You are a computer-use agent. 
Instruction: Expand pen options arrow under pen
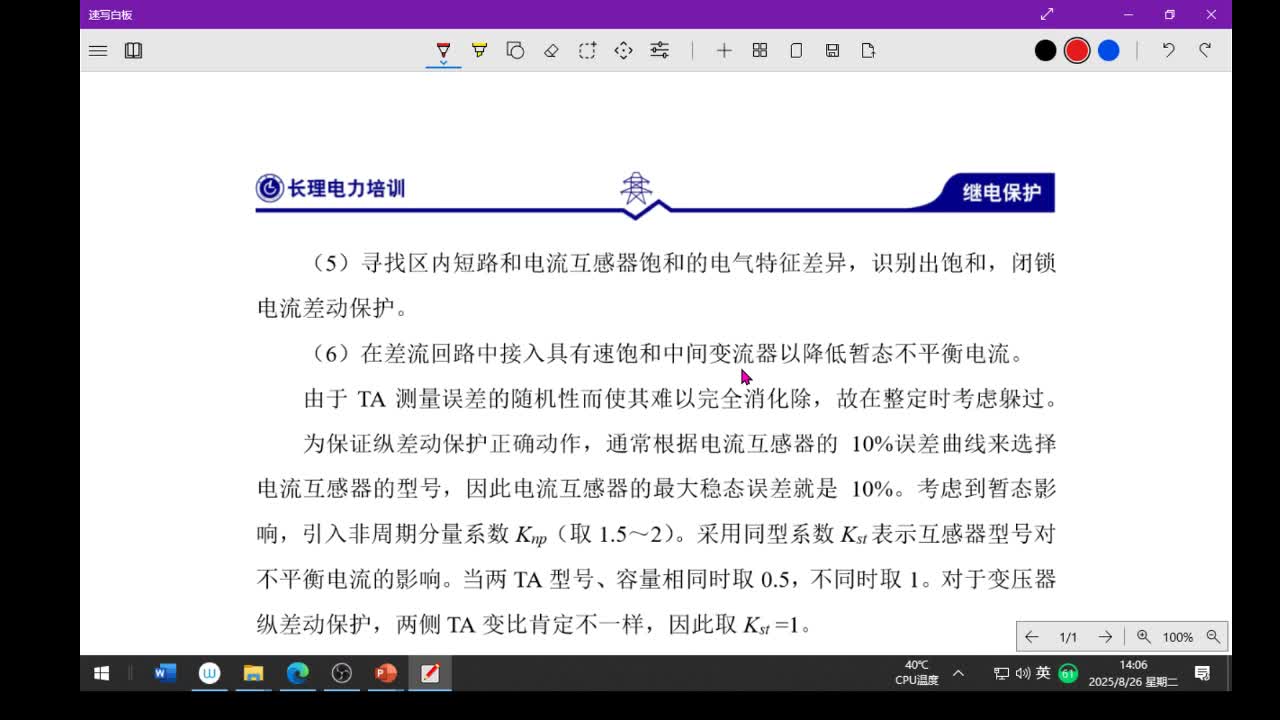pyautogui.click(x=443, y=63)
